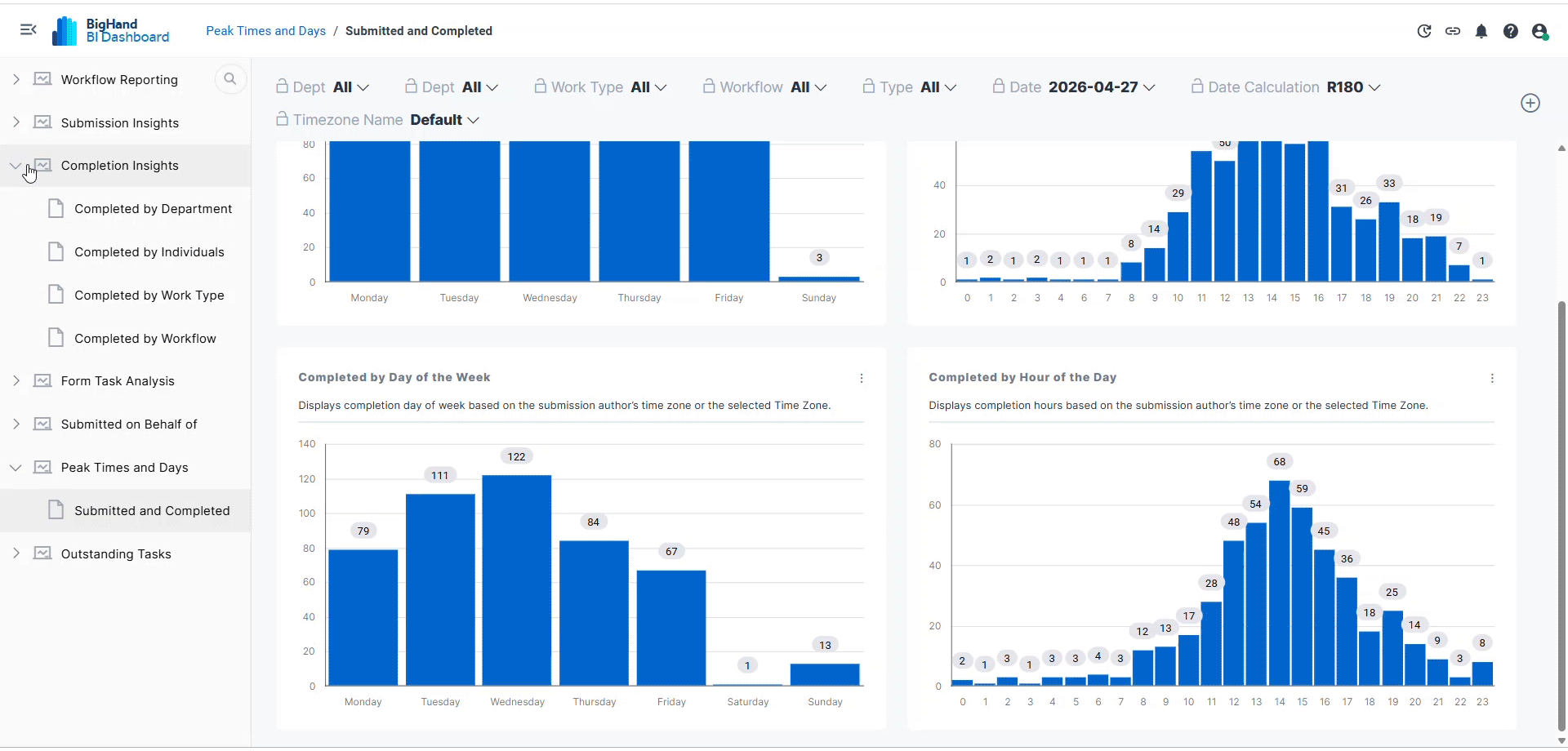
Task: Click the Completed by Department page icon
Action: (56, 208)
